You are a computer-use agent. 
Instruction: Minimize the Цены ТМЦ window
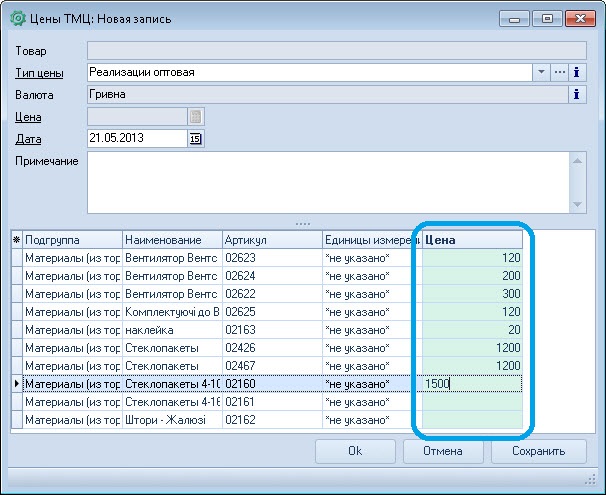pyautogui.click(x=514, y=19)
